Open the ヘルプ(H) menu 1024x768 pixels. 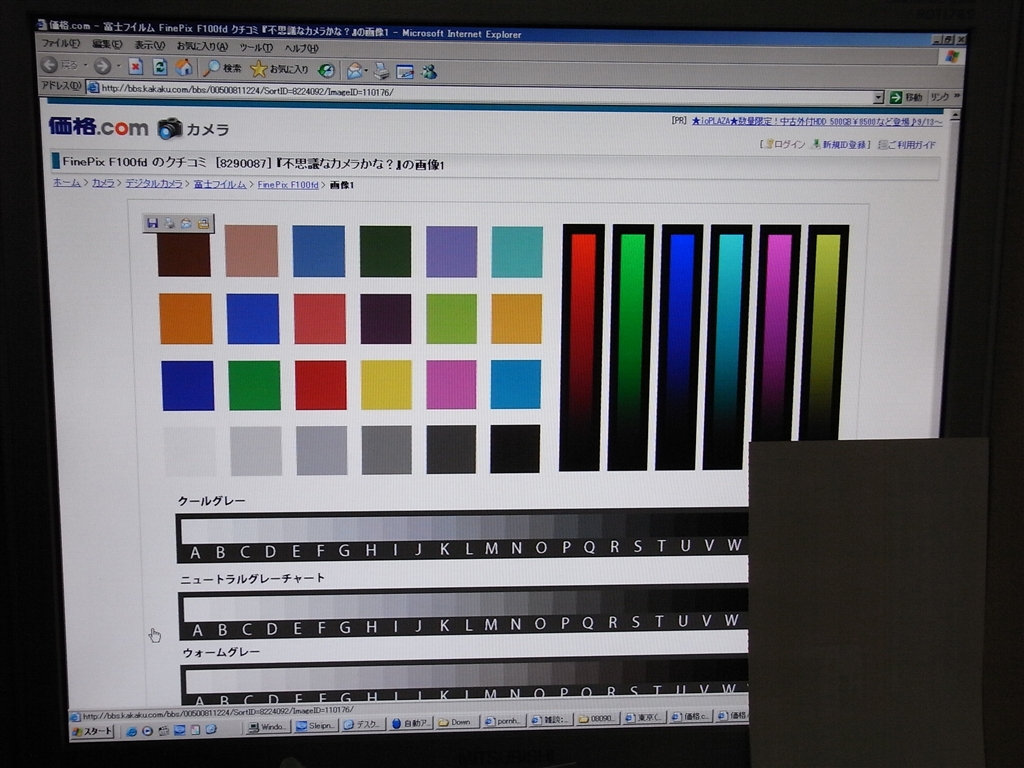(x=301, y=48)
